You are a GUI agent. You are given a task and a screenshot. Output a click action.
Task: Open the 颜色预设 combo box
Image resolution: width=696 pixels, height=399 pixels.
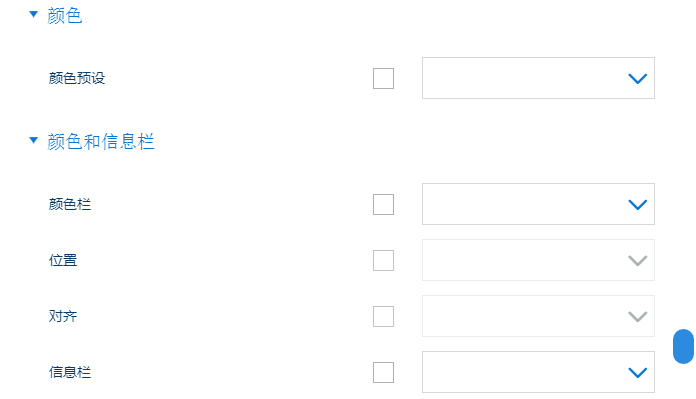pos(538,78)
